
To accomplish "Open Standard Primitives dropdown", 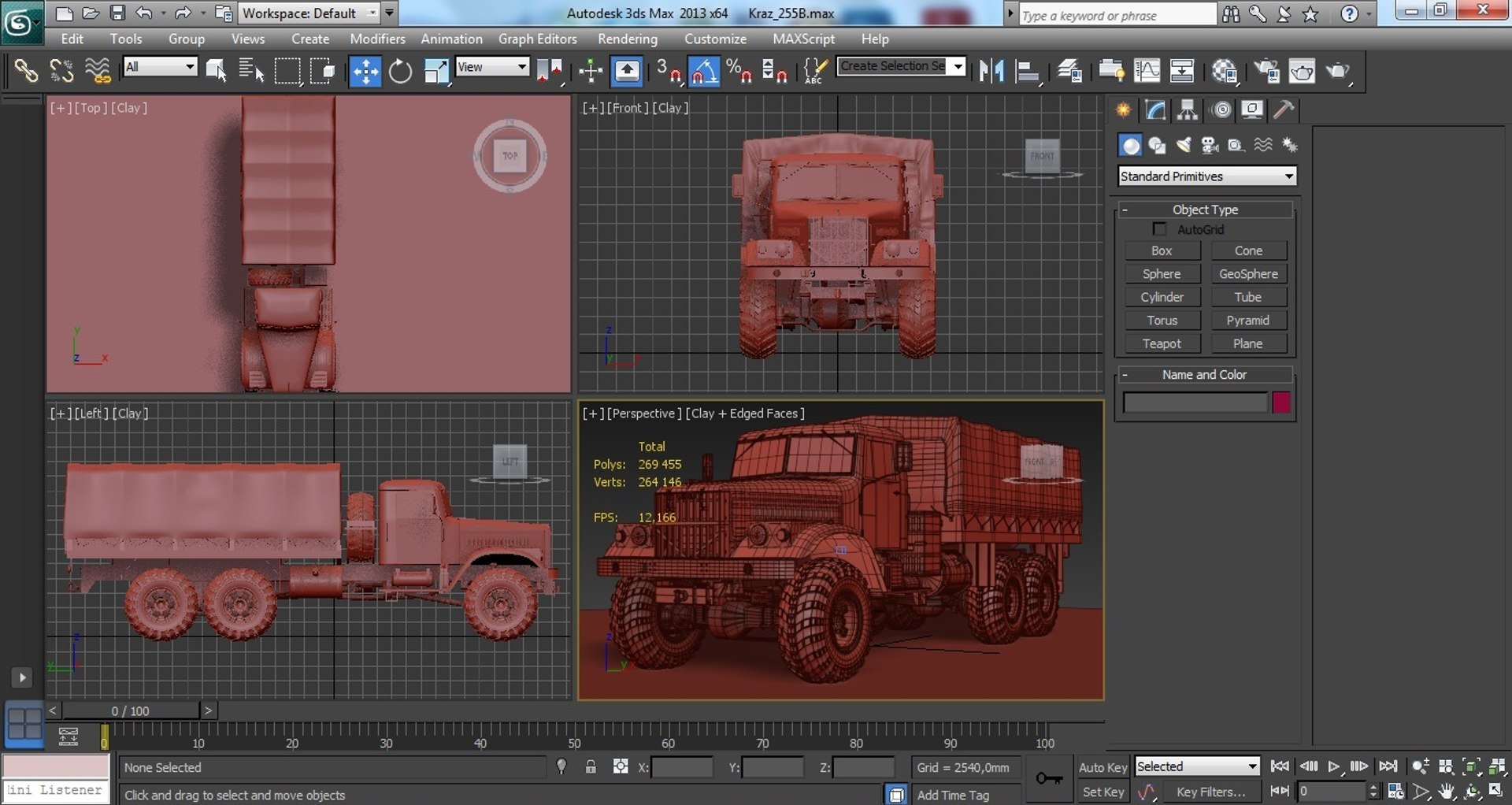I will click(x=1207, y=176).
